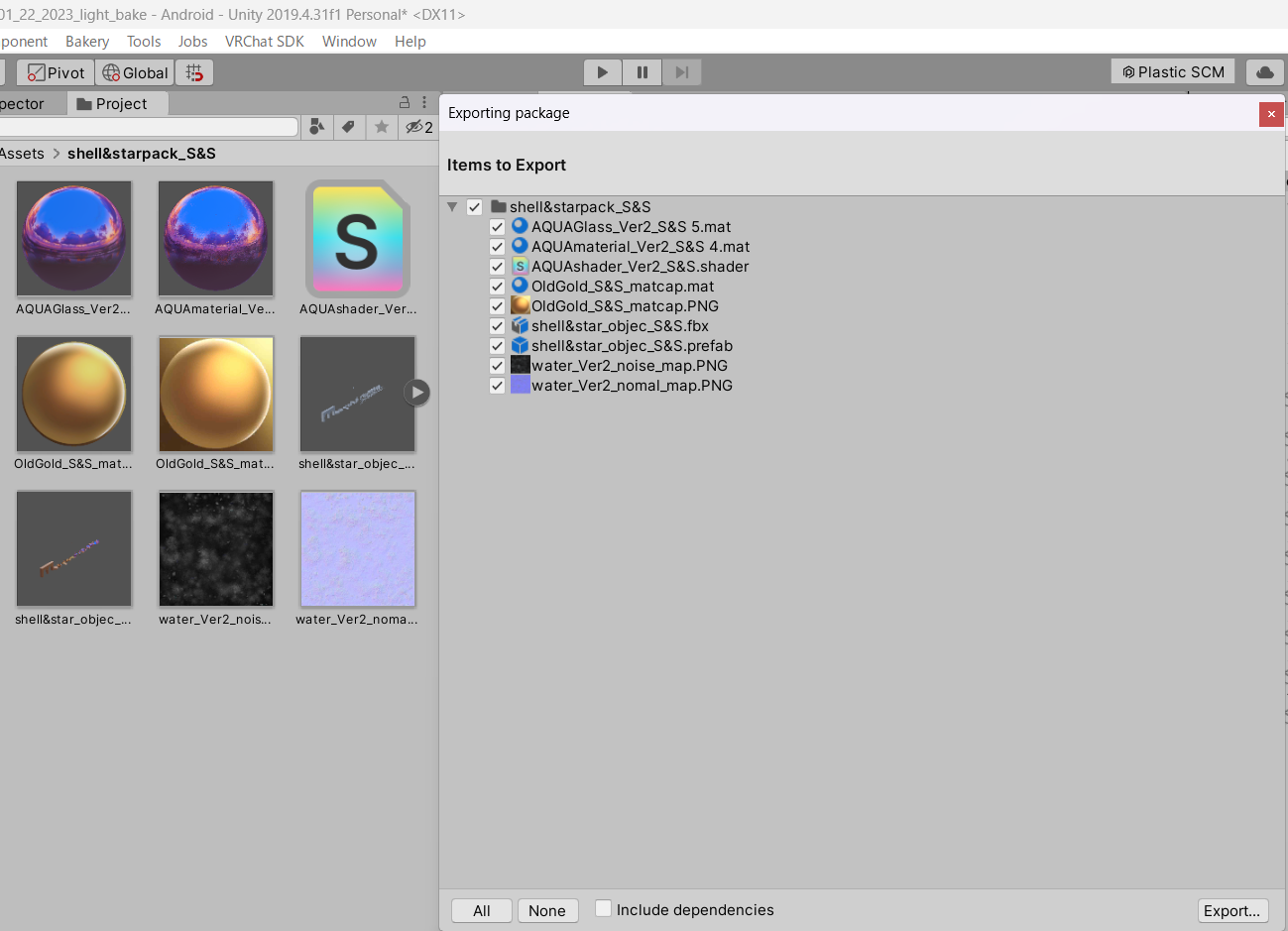This screenshot has width=1288, height=931.
Task: Select AQUAGlass_Ver2 material thumbnail
Action: pos(74,239)
